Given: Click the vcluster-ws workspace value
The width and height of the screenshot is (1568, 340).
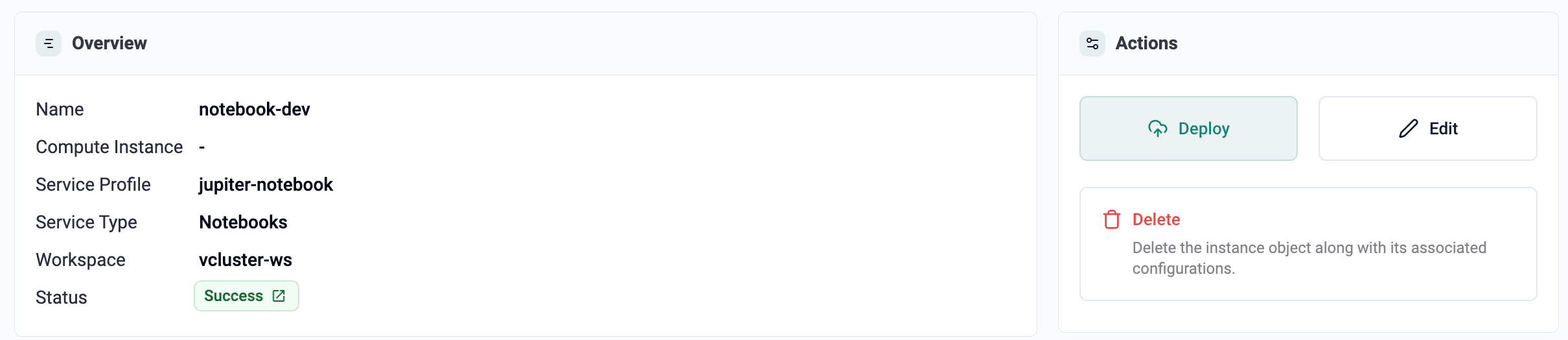Looking at the screenshot, I should [246, 260].
